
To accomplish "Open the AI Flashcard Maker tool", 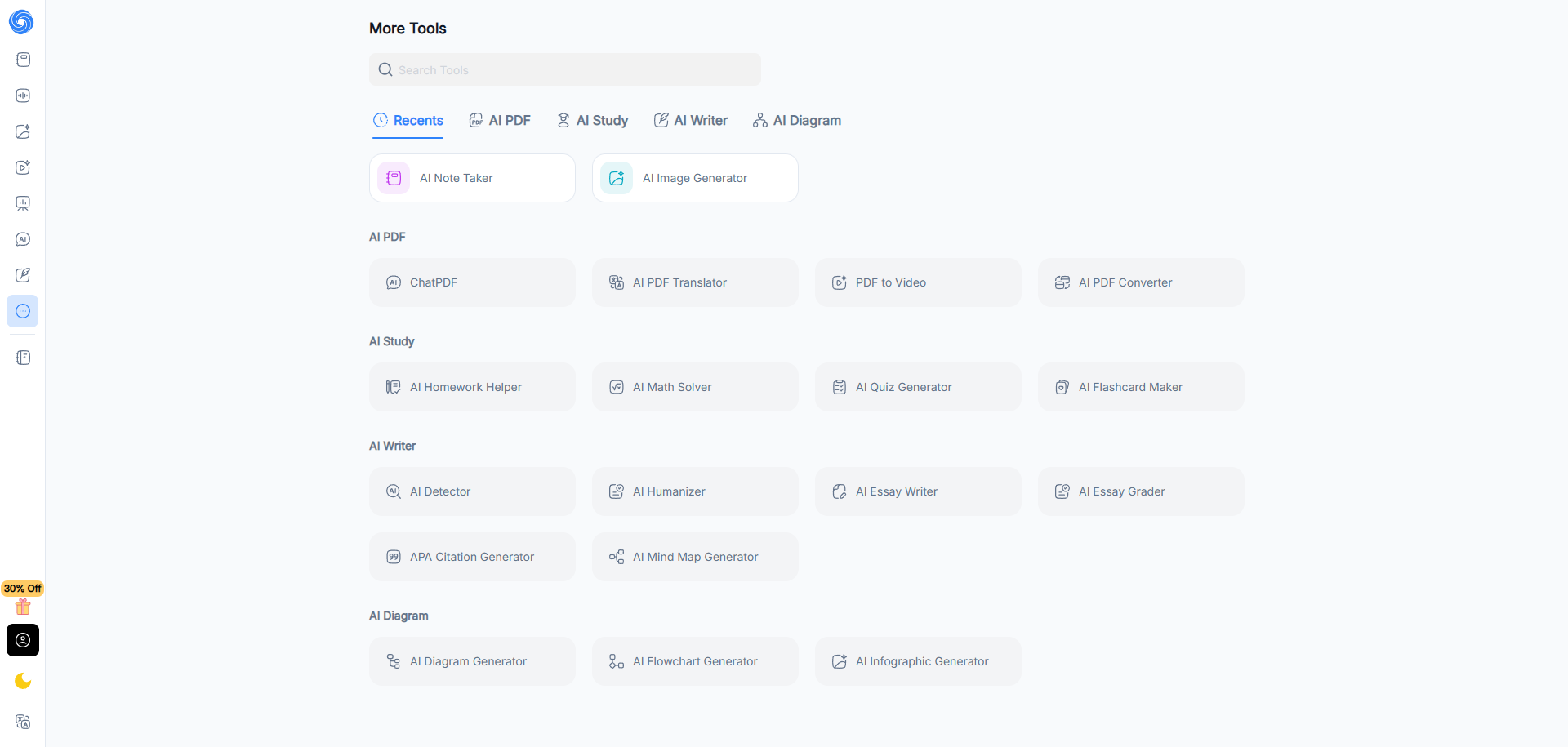I will coord(1141,387).
